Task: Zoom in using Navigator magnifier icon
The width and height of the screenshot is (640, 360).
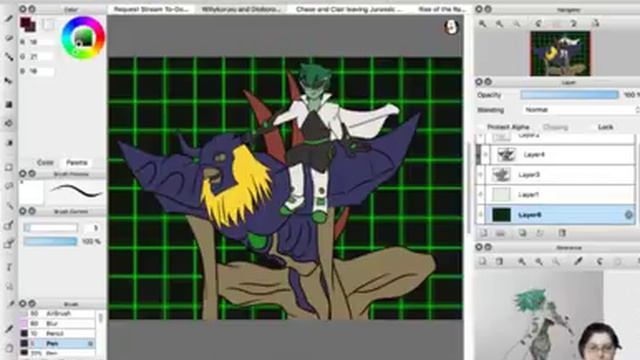Action: [482, 24]
